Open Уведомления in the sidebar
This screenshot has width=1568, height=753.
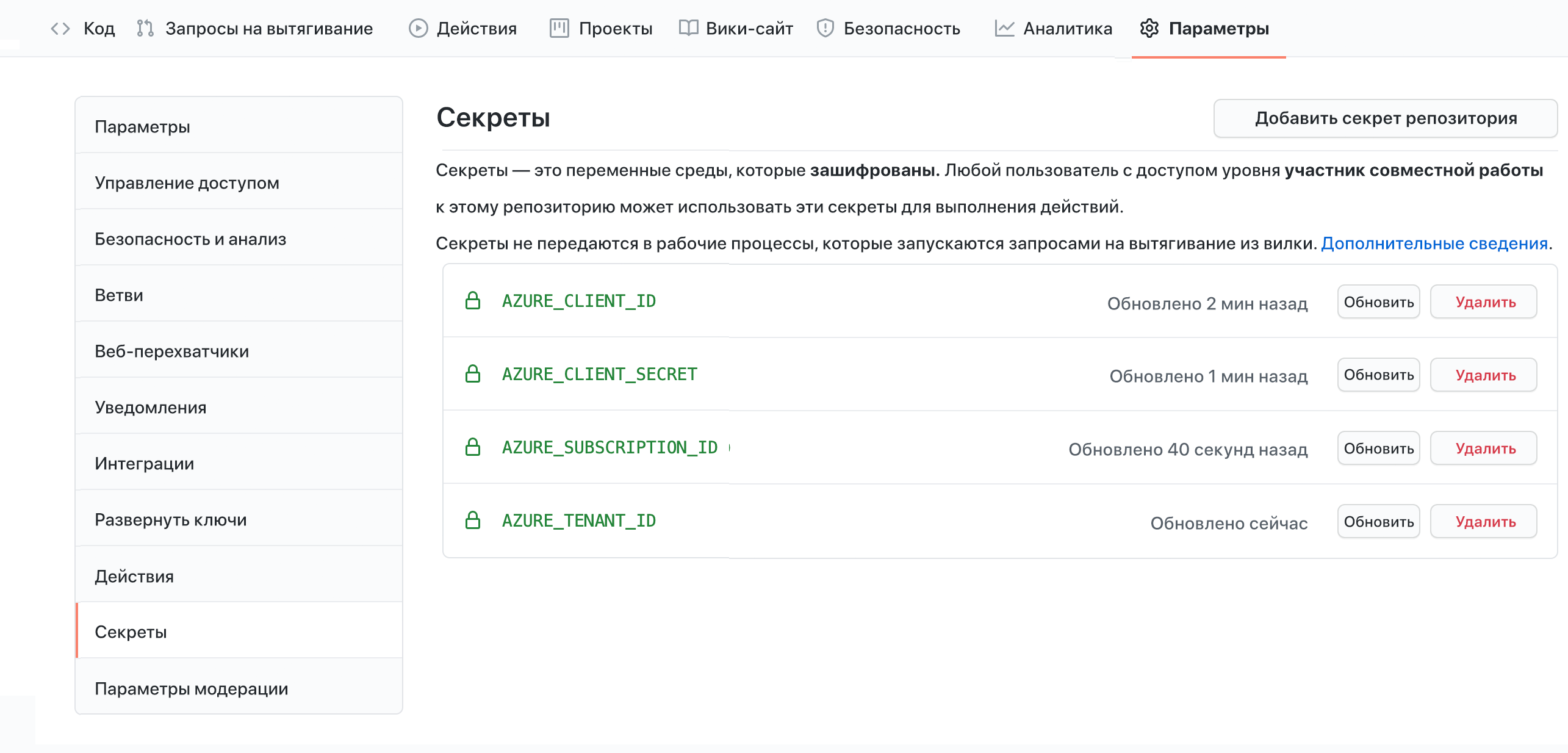[239, 406]
